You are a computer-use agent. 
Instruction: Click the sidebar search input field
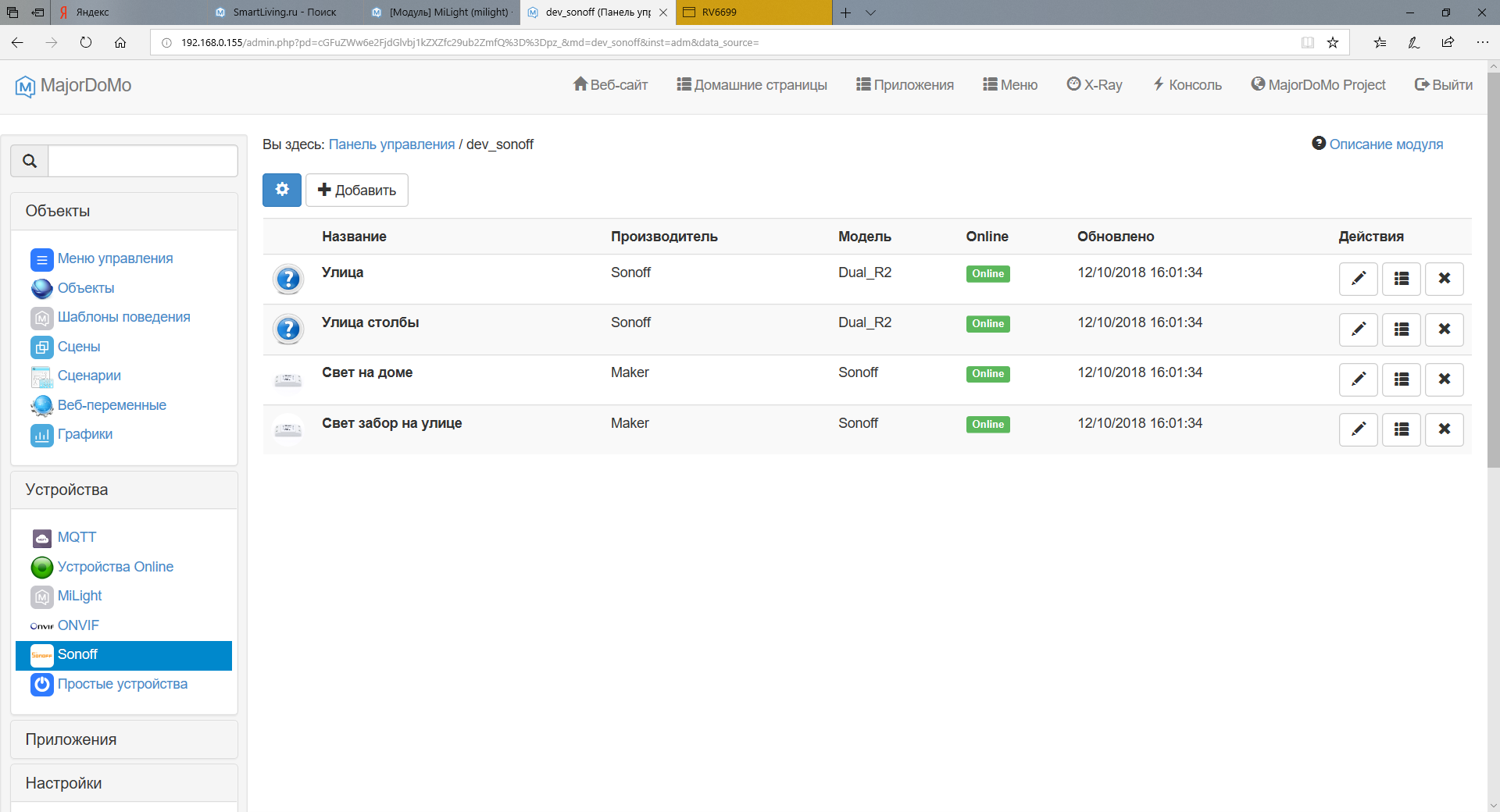pos(143,161)
